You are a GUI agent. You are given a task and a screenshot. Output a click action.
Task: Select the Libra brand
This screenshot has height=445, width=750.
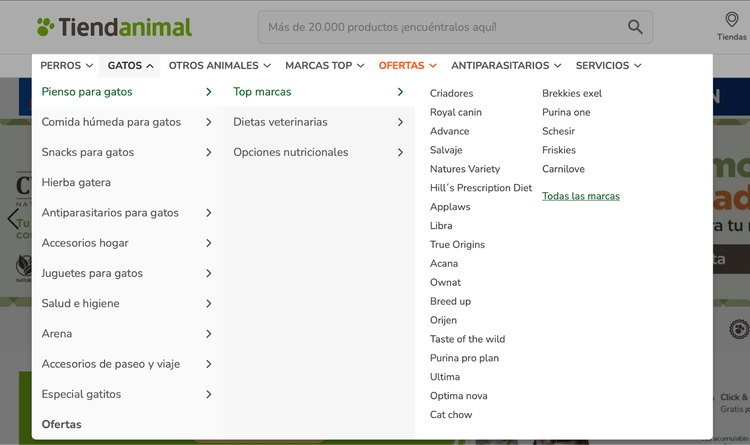coord(441,226)
